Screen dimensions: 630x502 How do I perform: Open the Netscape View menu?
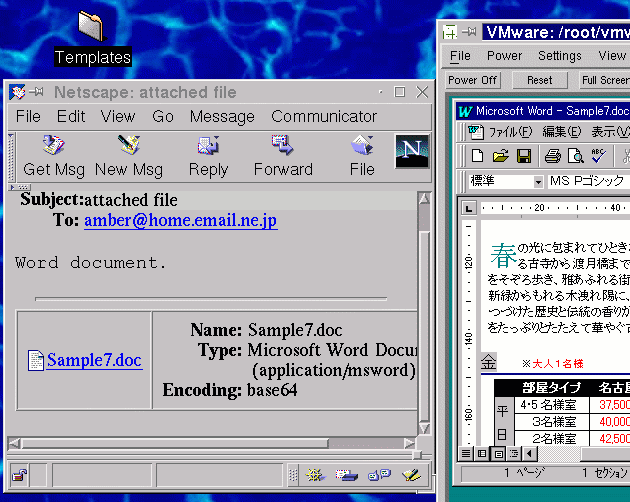[118, 116]
